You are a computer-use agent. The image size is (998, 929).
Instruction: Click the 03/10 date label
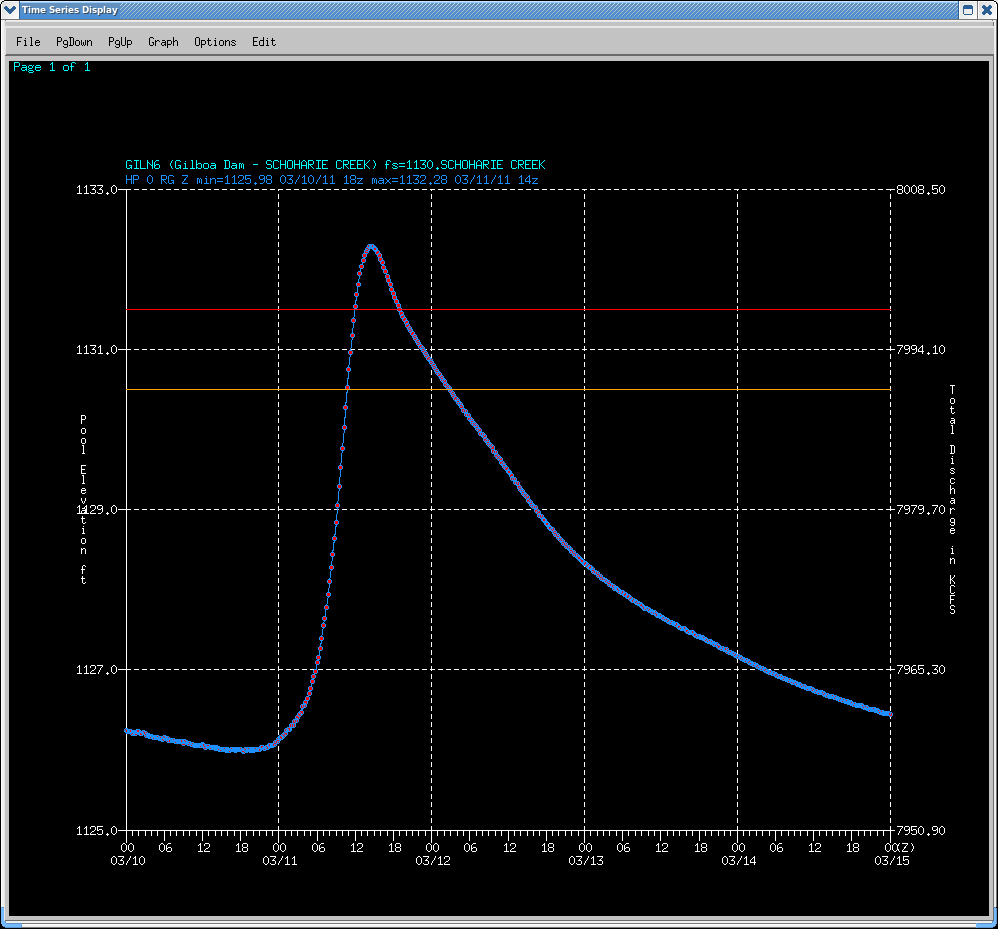point(127,861)
